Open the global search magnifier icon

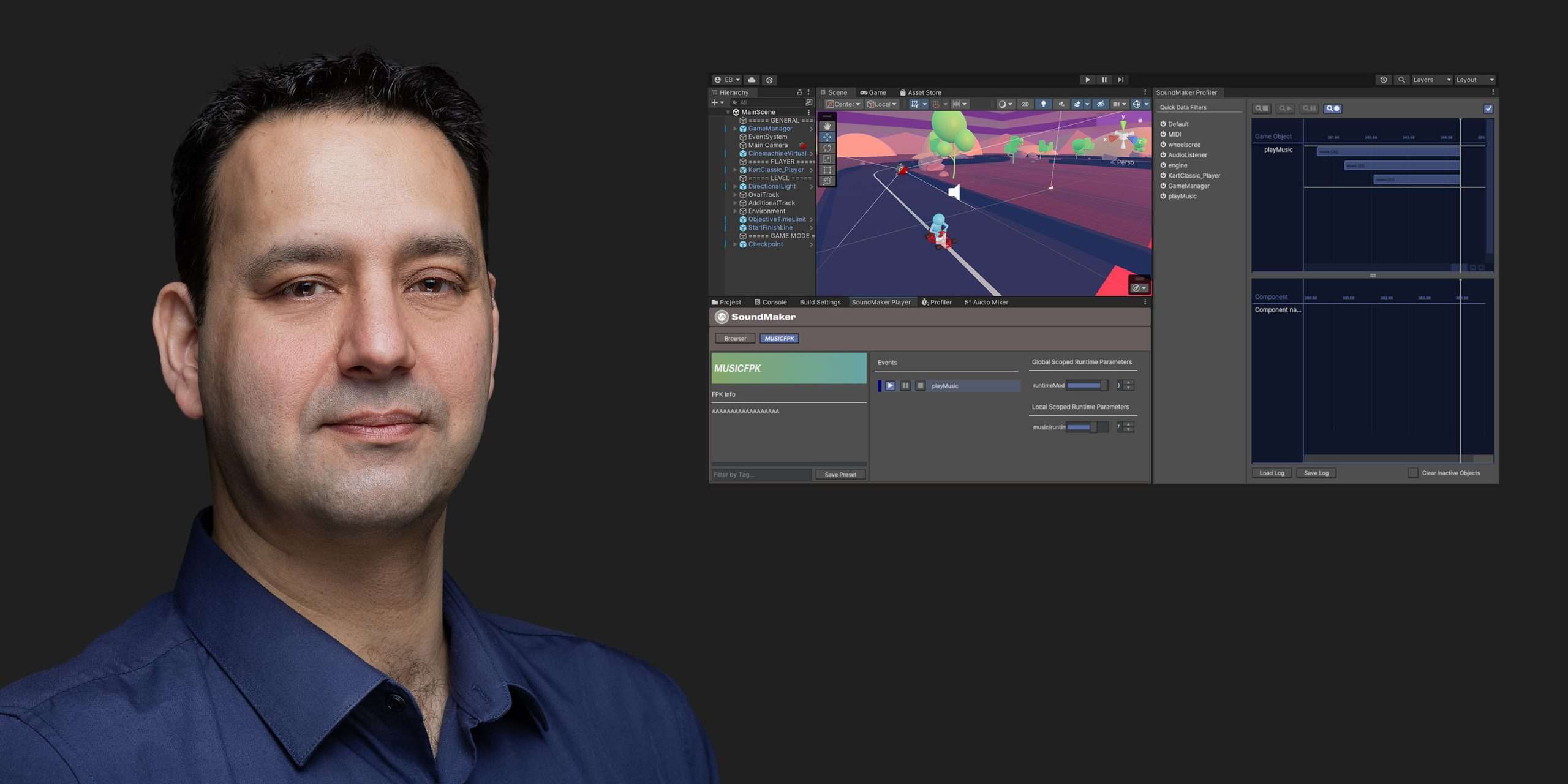(x=1401, y=80)
